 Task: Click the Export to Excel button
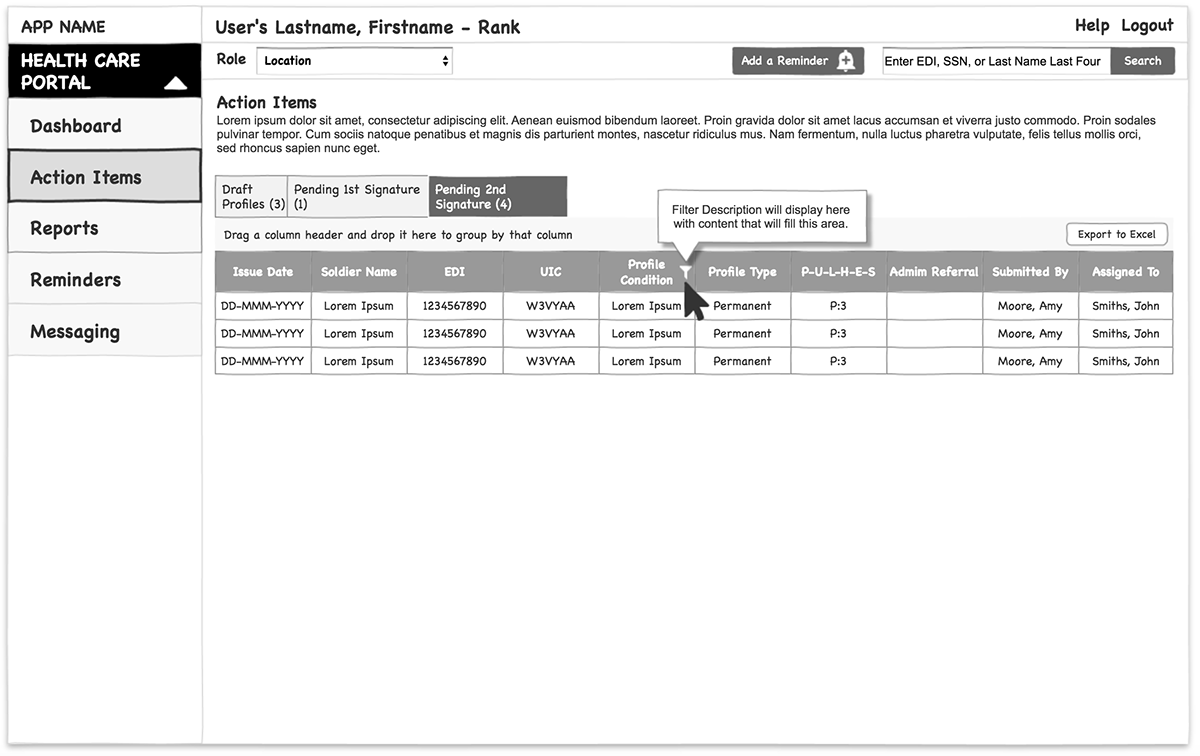pos(1116,234)
